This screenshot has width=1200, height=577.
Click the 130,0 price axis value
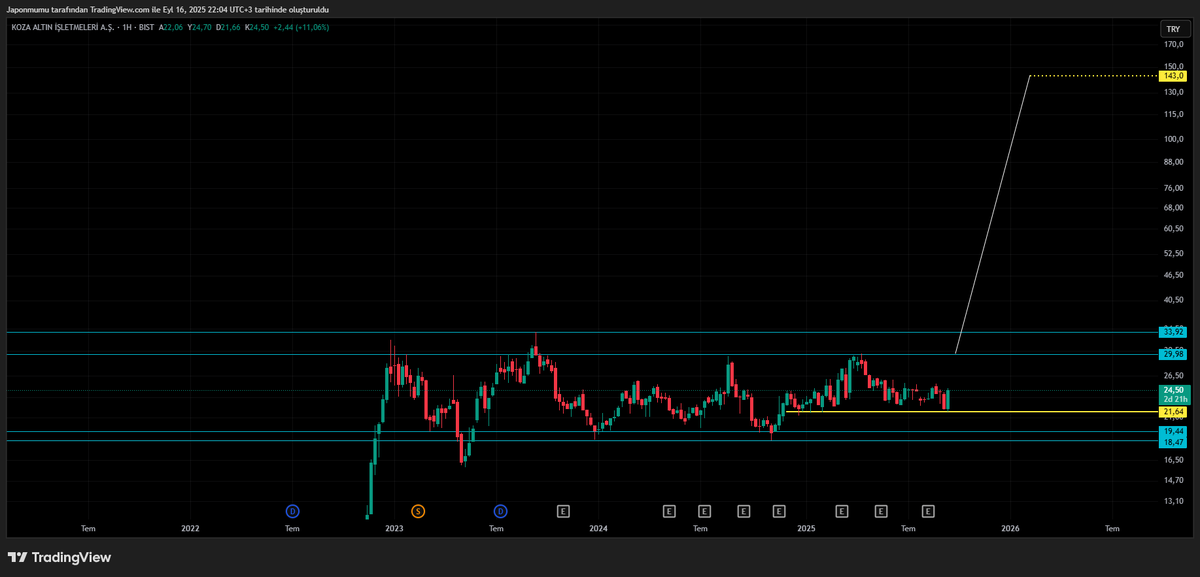[x=1173, y=92]
